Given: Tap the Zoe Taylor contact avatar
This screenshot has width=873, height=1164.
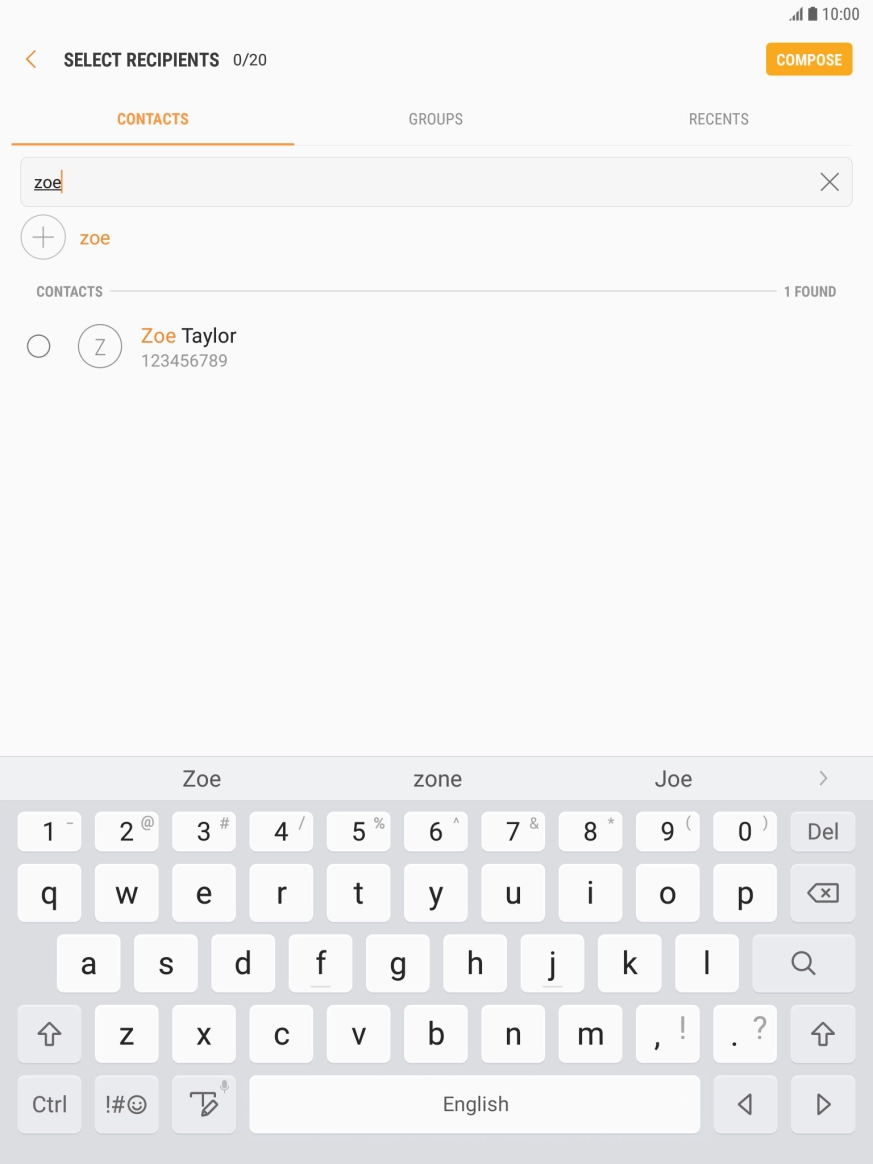Looking at the screenshot, I should 100,346.
